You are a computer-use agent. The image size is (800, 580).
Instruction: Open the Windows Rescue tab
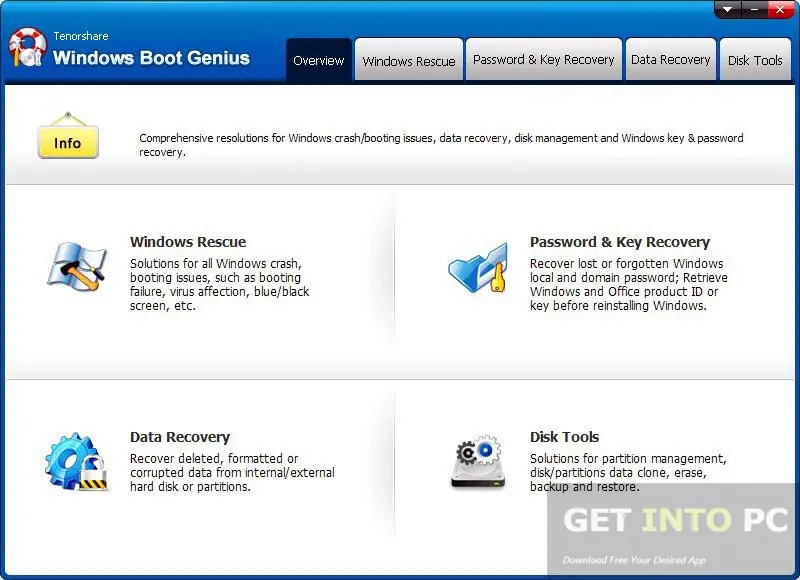pyautogui.click(x=409, y=60)
